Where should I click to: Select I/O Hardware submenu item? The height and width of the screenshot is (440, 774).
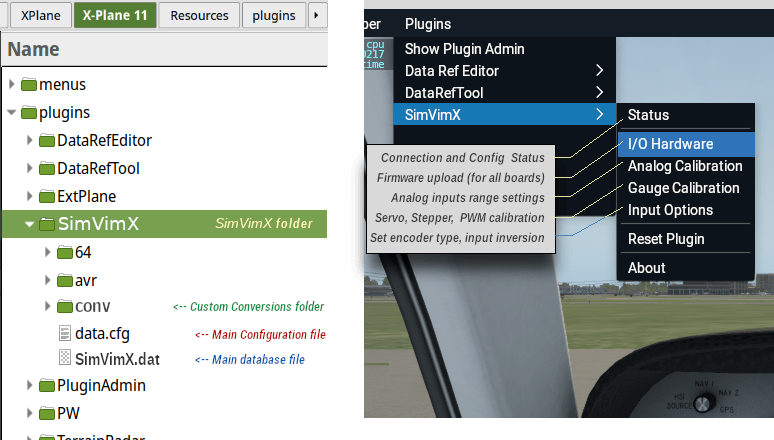(686, 144)
